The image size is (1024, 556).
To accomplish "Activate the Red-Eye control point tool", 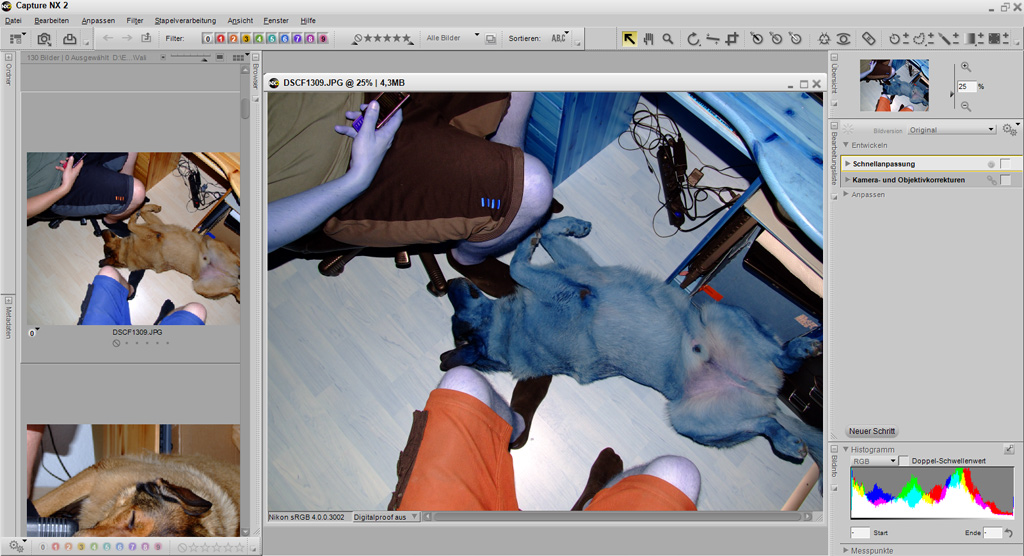I will point(844,39).
